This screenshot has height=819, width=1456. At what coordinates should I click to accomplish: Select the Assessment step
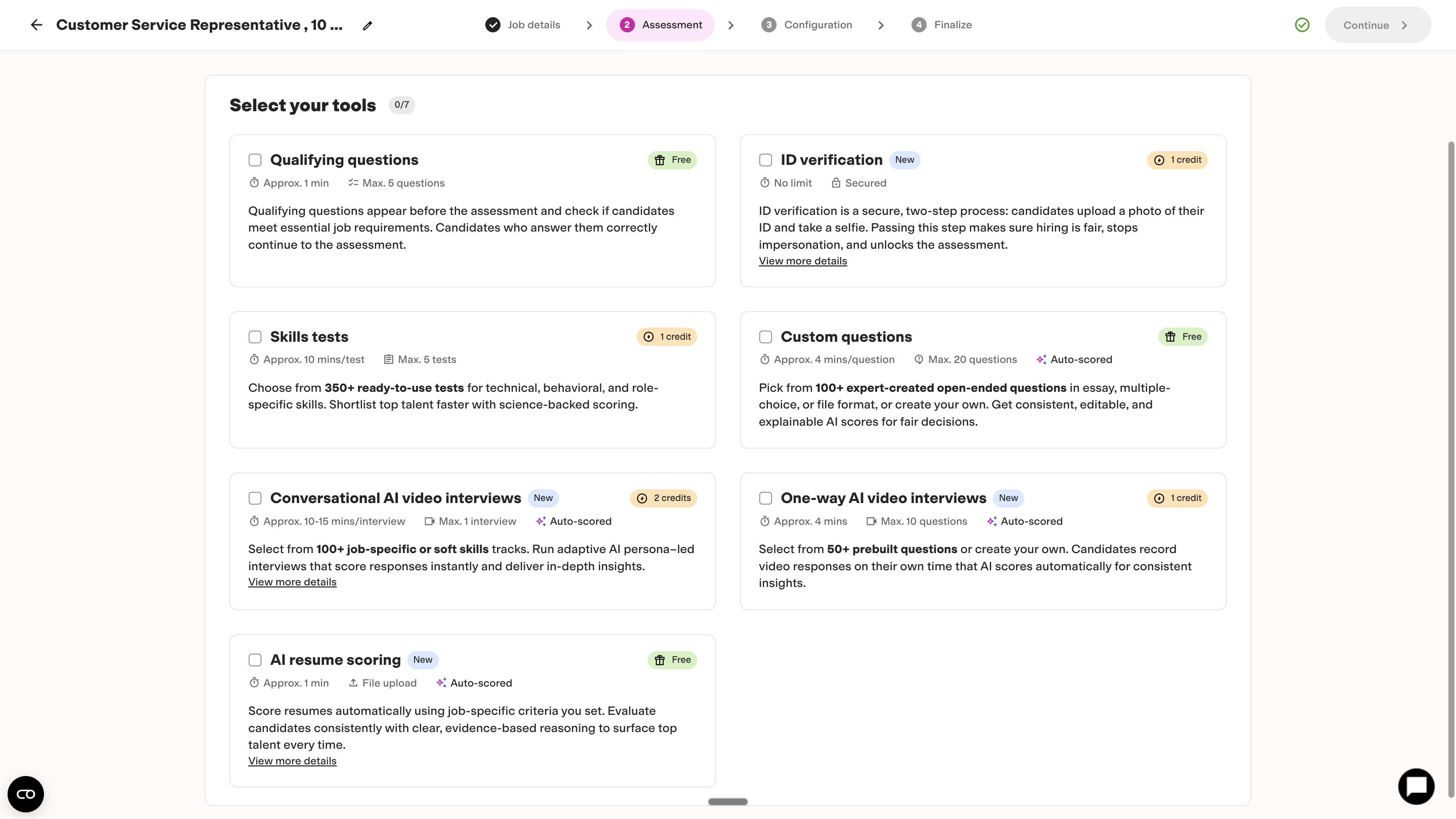click(660, 25)
